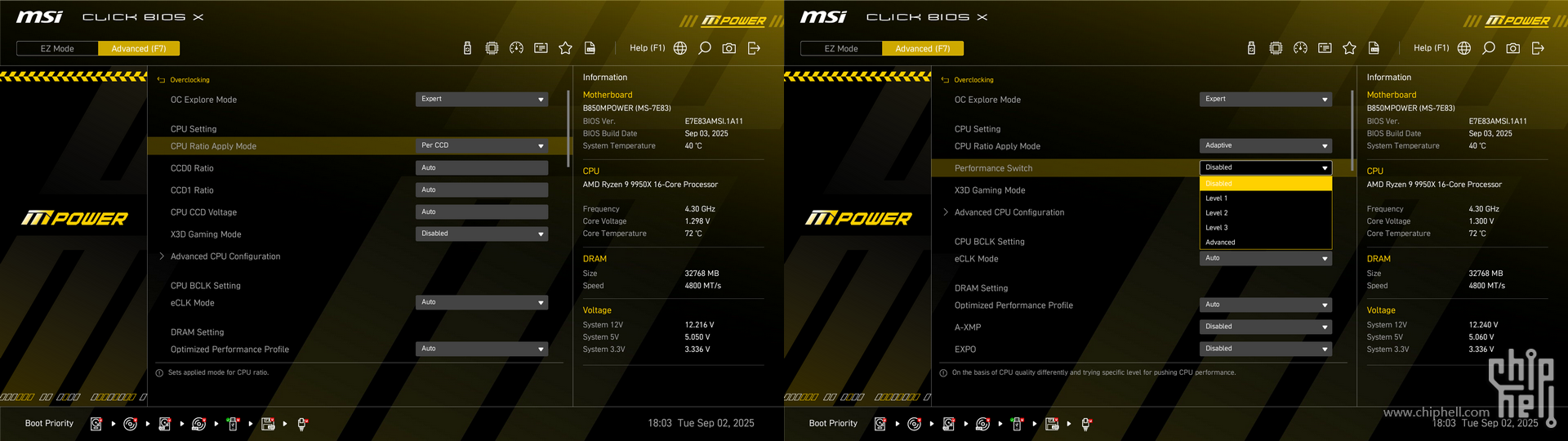The image size is (1568, 441).
Task: Choose 'Advanced' in Performance Switch list
Action: 1266,243
